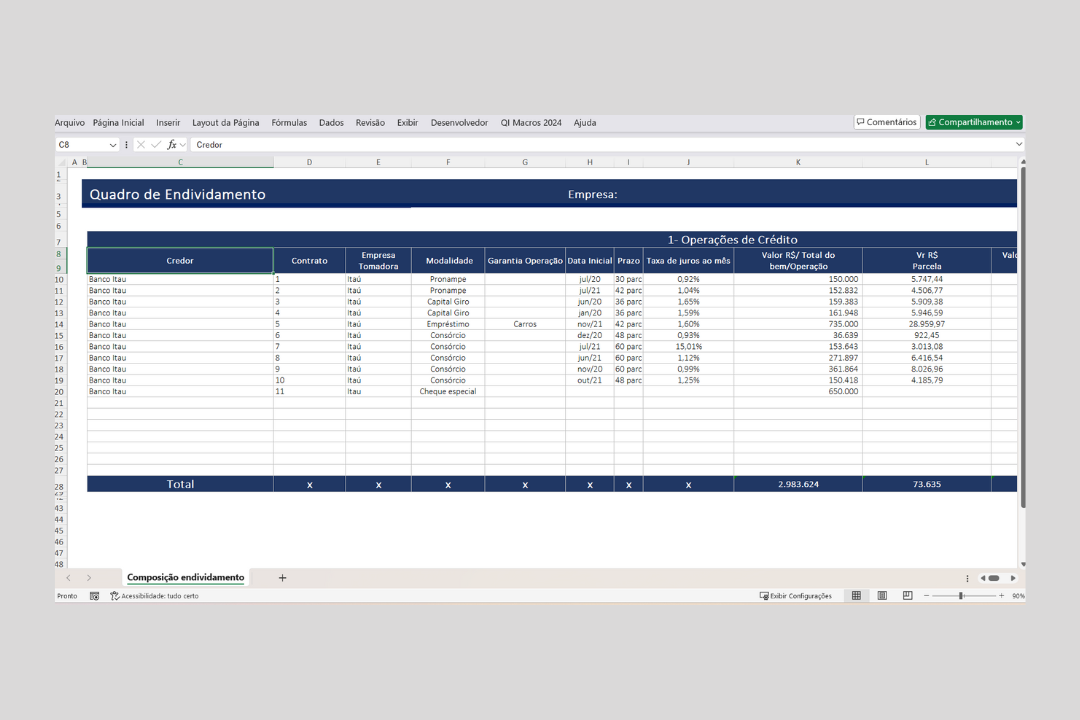The height and width of the screenshot is (720, 1080).
Task: Zoom out using the minus icon
Action: [x=926, y=596]
